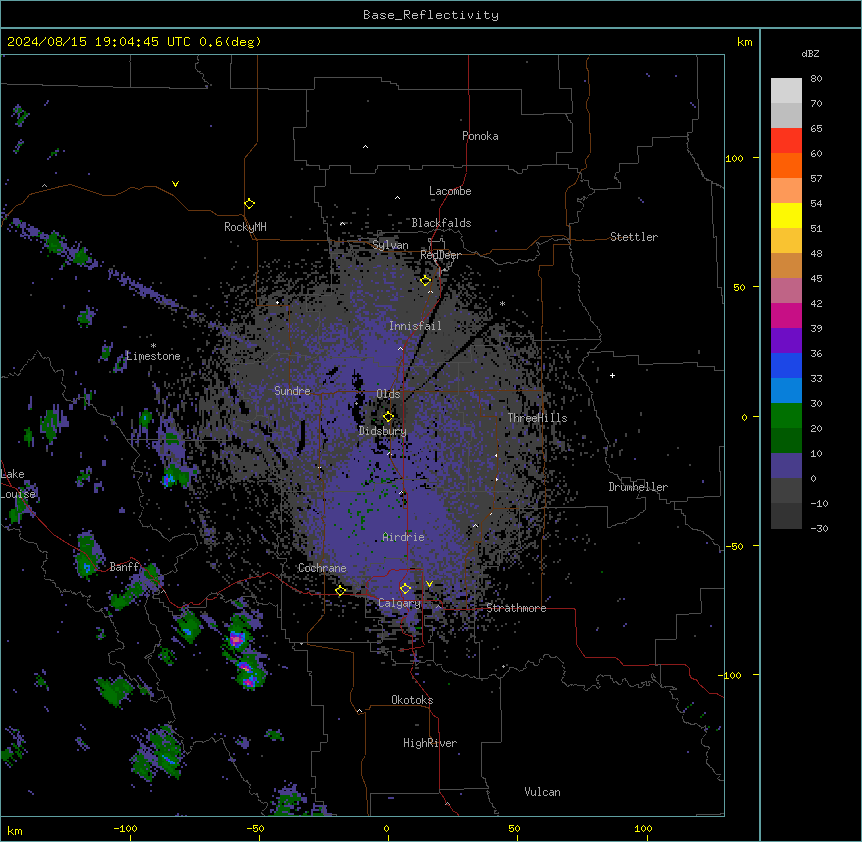Click the white caret marker below Innisfail
Screen dimensions: 862x842
pyautogui.click(x=400, y=348)
